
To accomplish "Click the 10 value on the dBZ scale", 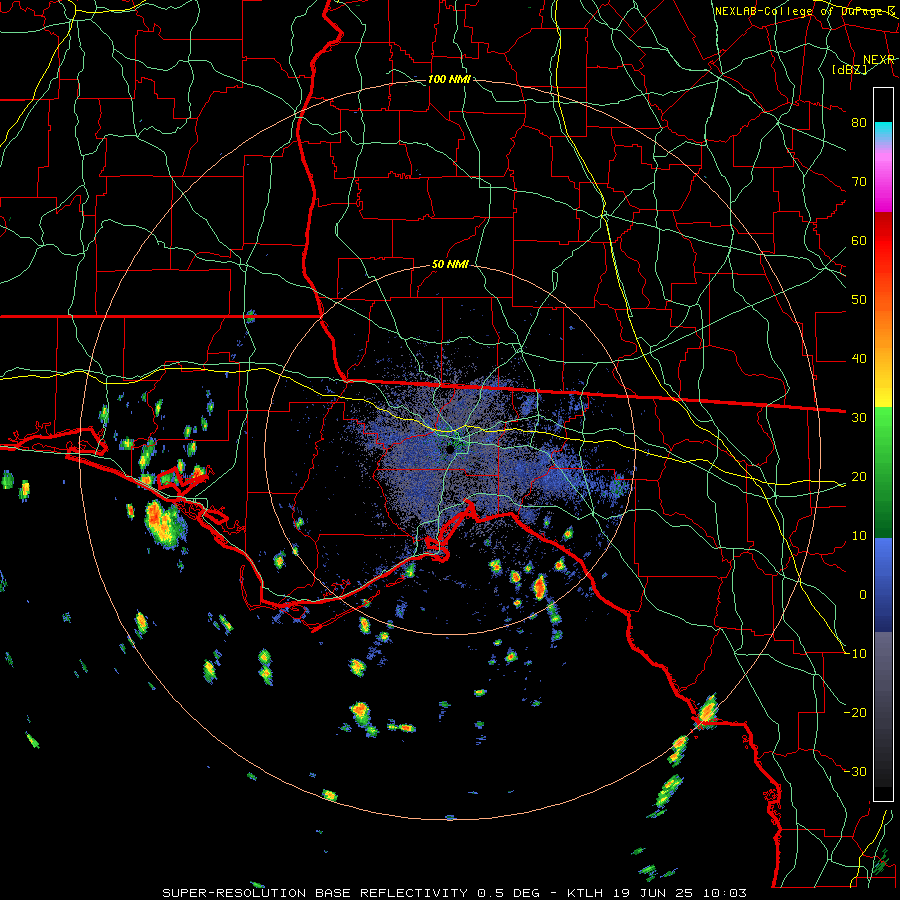I will (859, 536).
